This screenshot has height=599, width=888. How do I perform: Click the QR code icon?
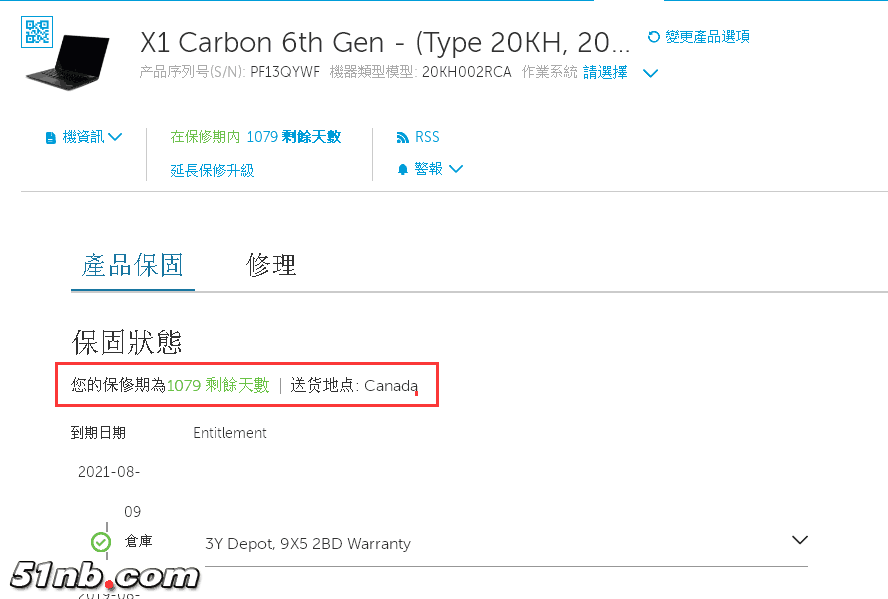click(37, 32)
